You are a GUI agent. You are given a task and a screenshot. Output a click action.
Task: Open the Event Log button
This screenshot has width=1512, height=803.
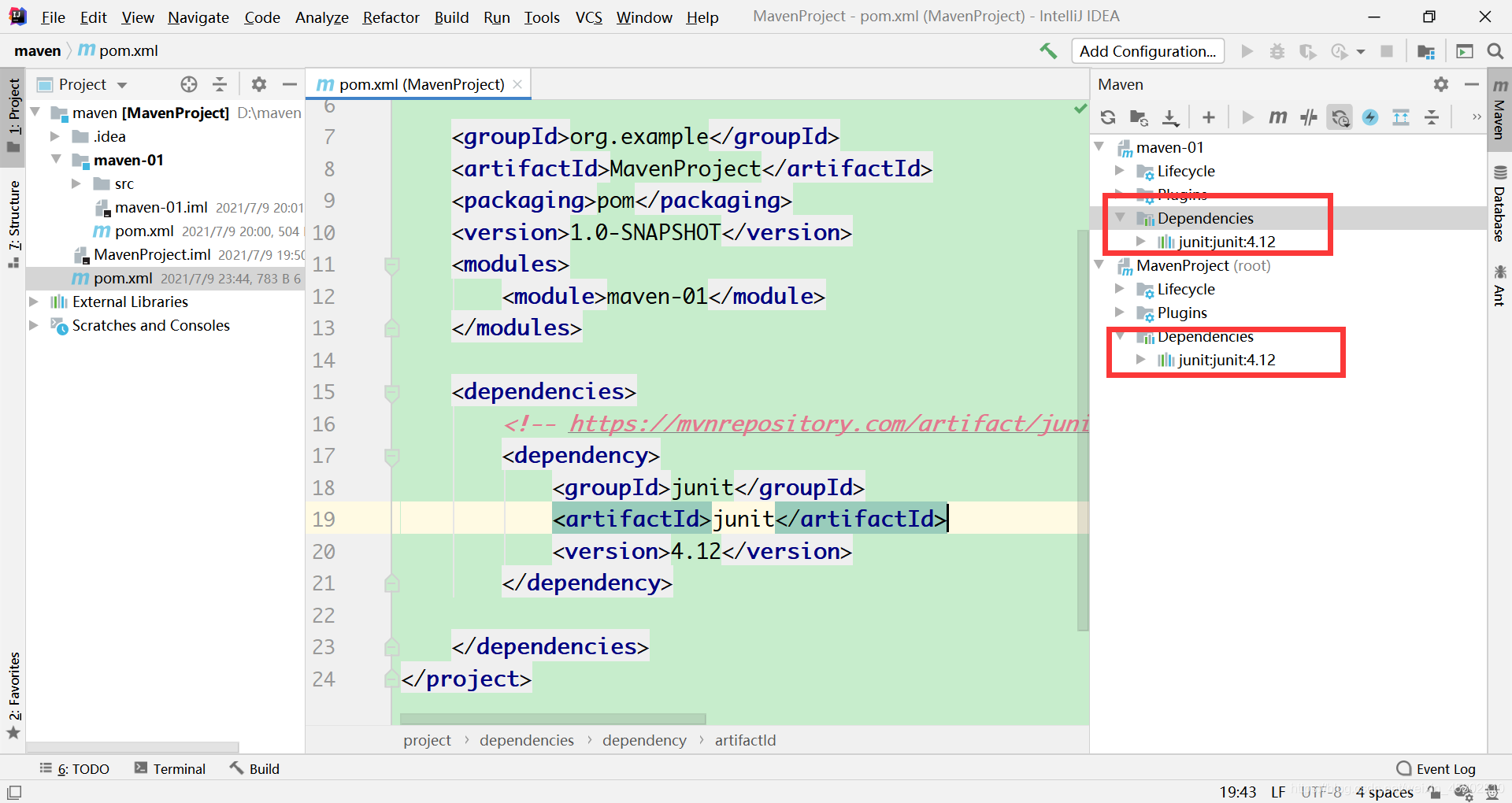[1436, 769]
